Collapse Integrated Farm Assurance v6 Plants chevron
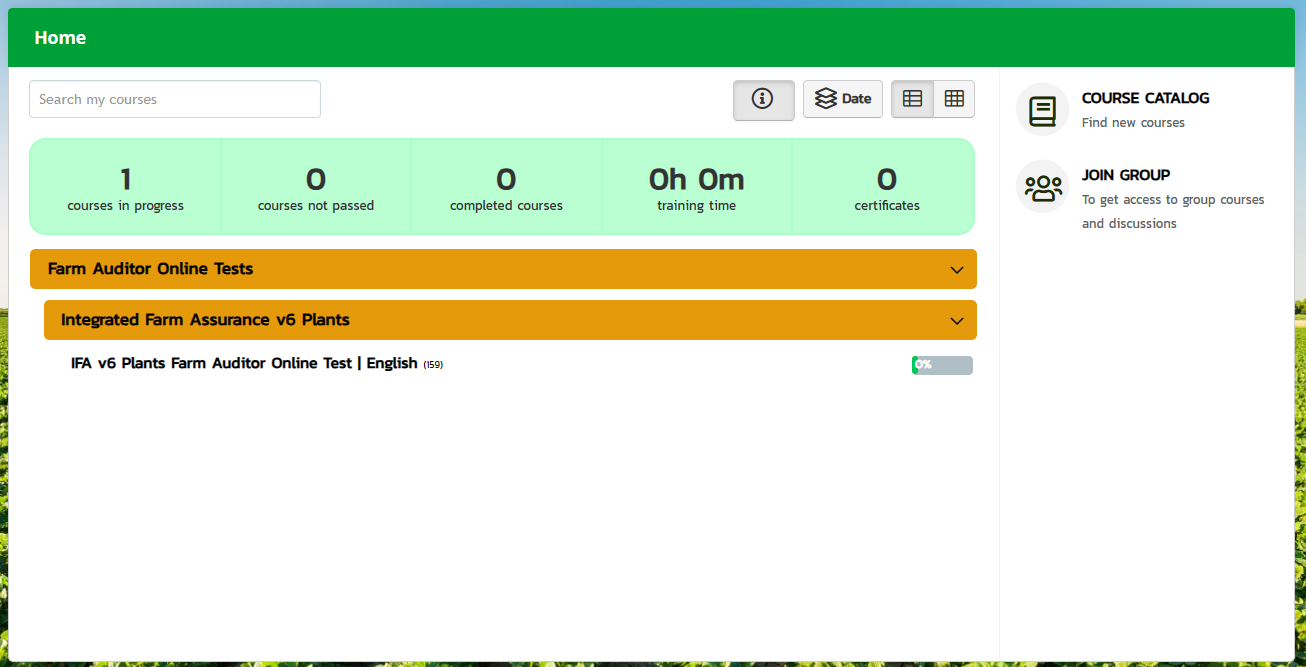This screenshot has height=667, width=1306. [x=957, y=321]
